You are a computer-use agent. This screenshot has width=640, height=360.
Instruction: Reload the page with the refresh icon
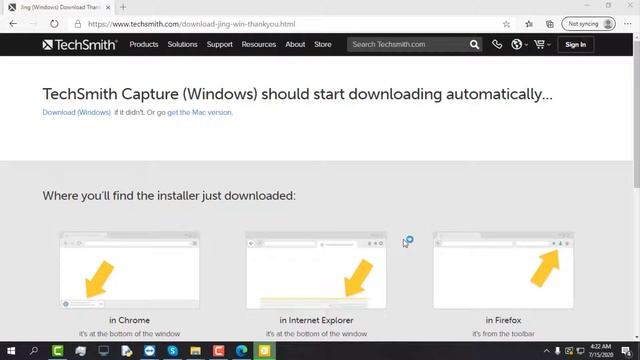[x=54, y=24]
